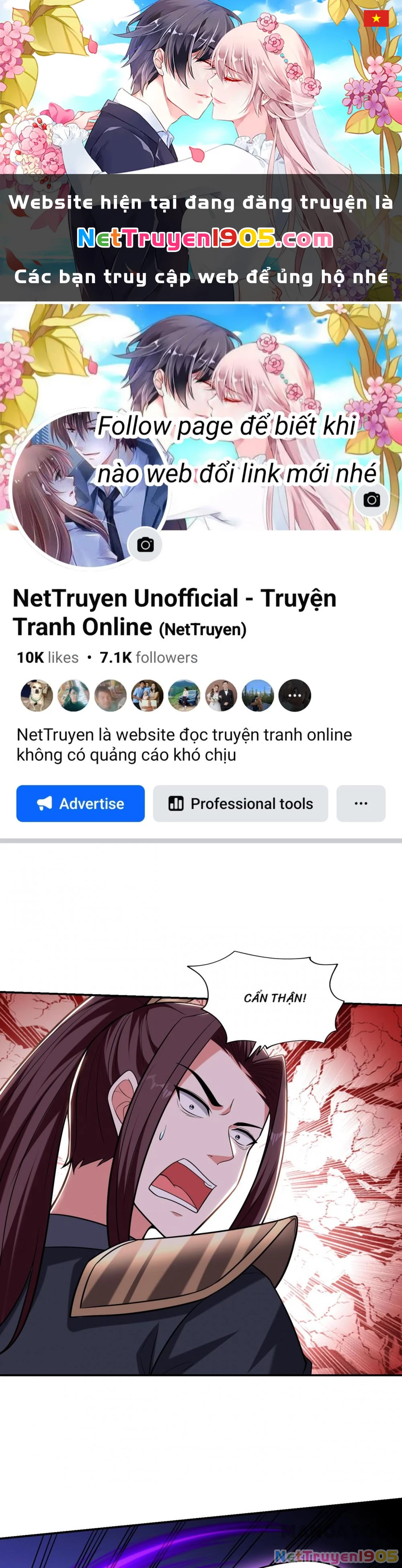View the 7.1K followers list
402x1568 pixels.
click(x=149, y=657)
